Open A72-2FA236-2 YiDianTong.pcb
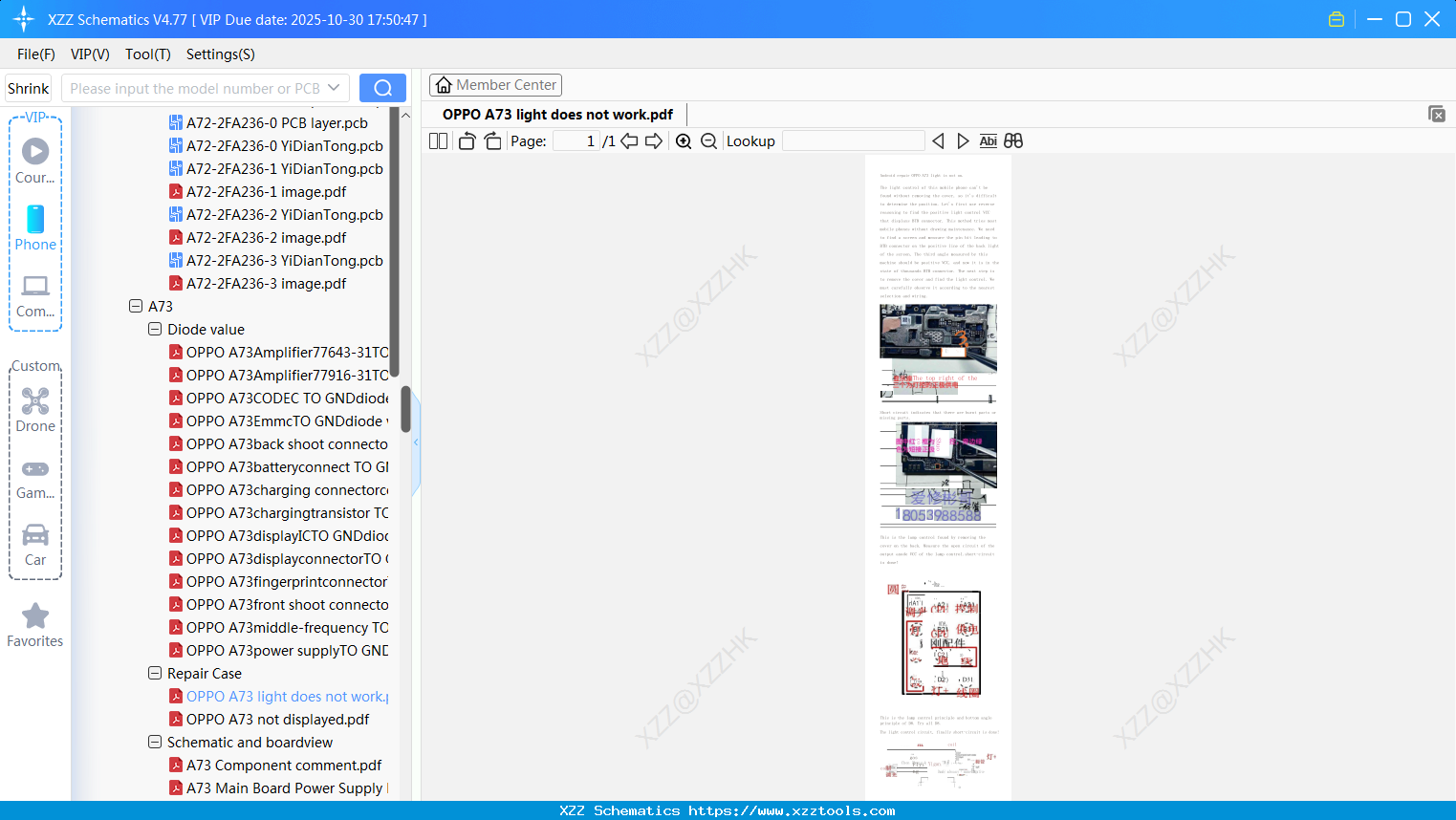This screenshot has width=1456, height=820. point(276,214)
